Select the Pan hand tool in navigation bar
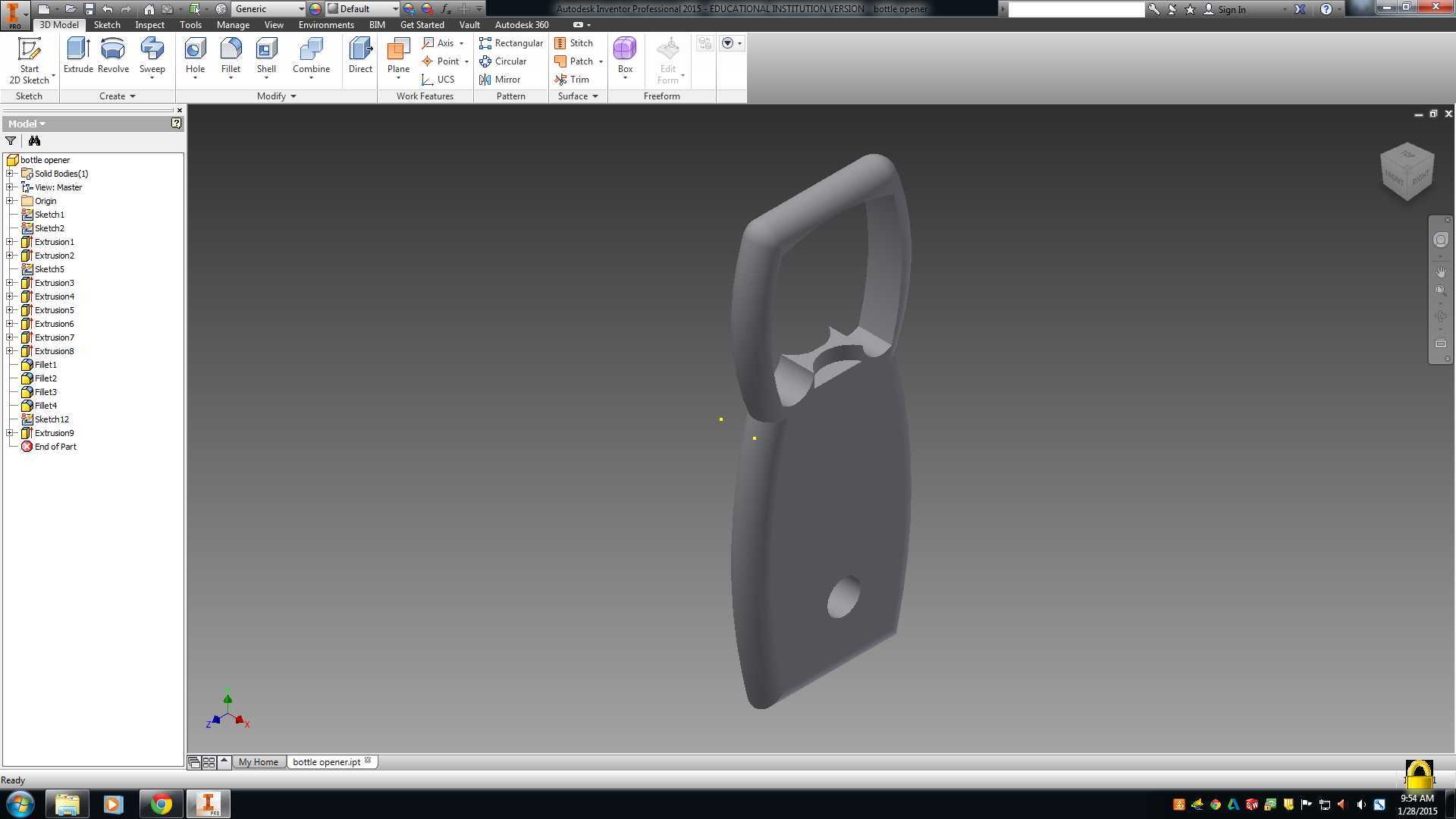 point(1440,271)
